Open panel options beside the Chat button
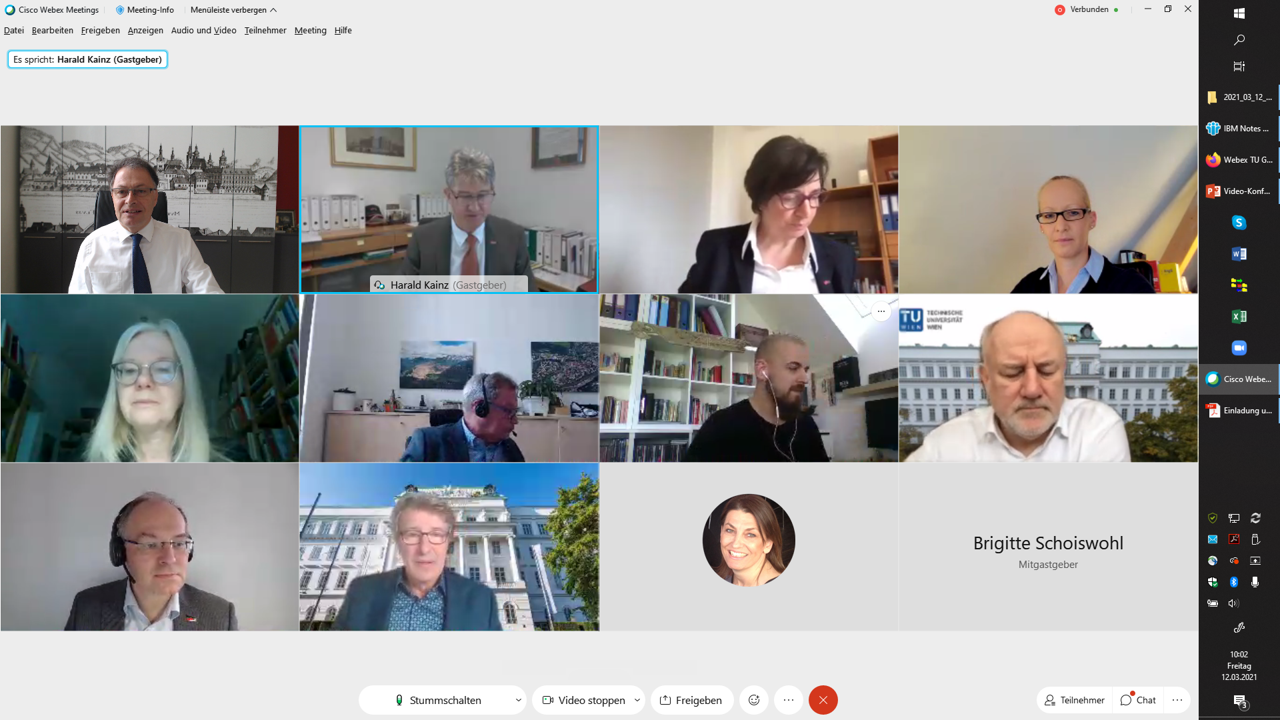Image resolution: width=1280 pixels, height=720 pixels. pos(1177,700)
